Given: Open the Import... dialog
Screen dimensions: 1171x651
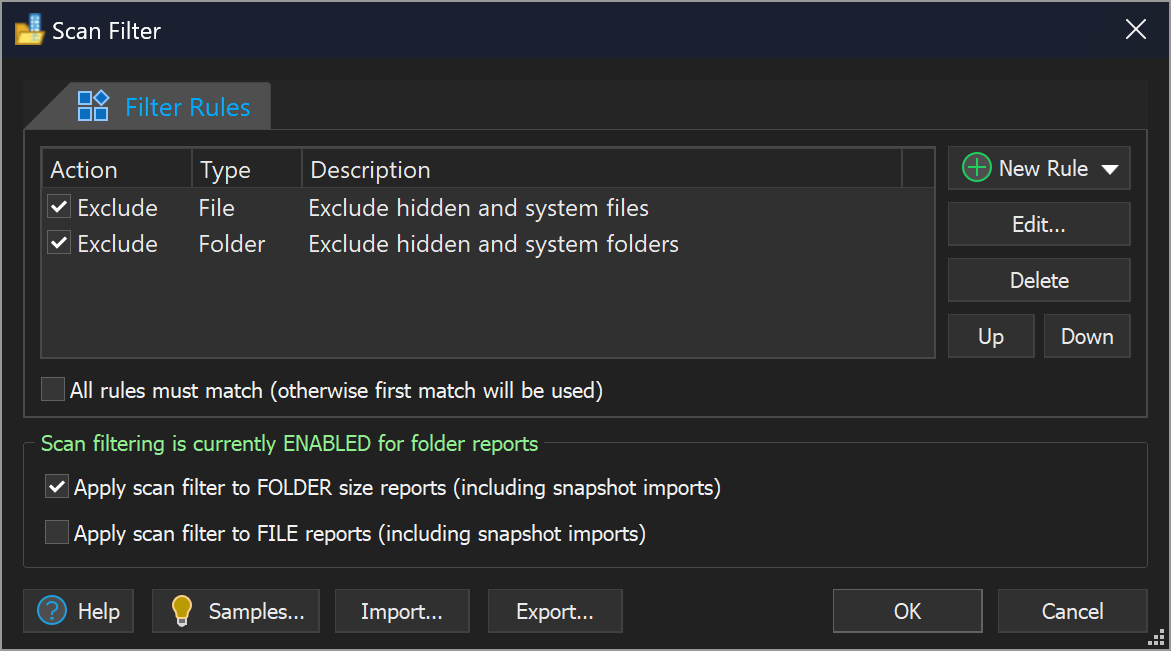Looking at the screenshot, I should click(402, 611).
